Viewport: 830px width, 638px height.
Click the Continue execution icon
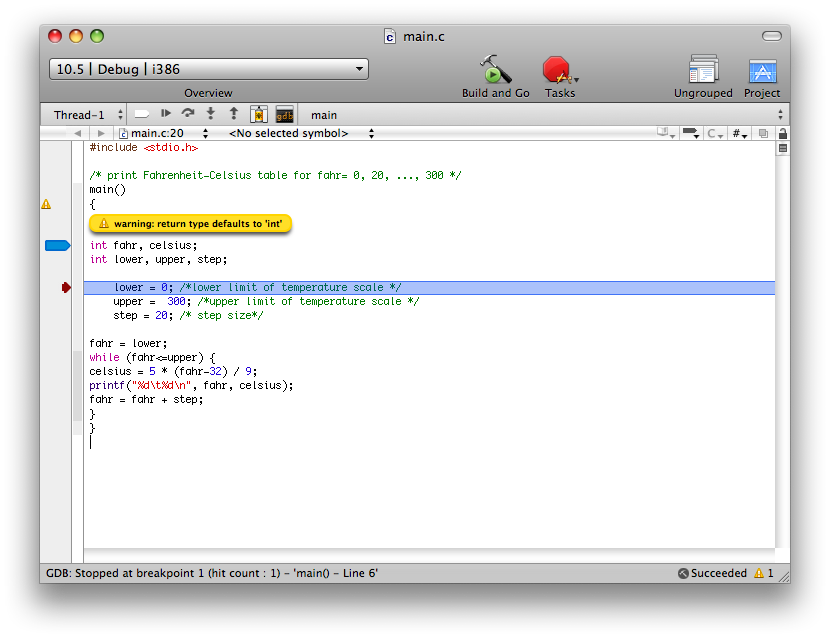click(x=166, y=113)
